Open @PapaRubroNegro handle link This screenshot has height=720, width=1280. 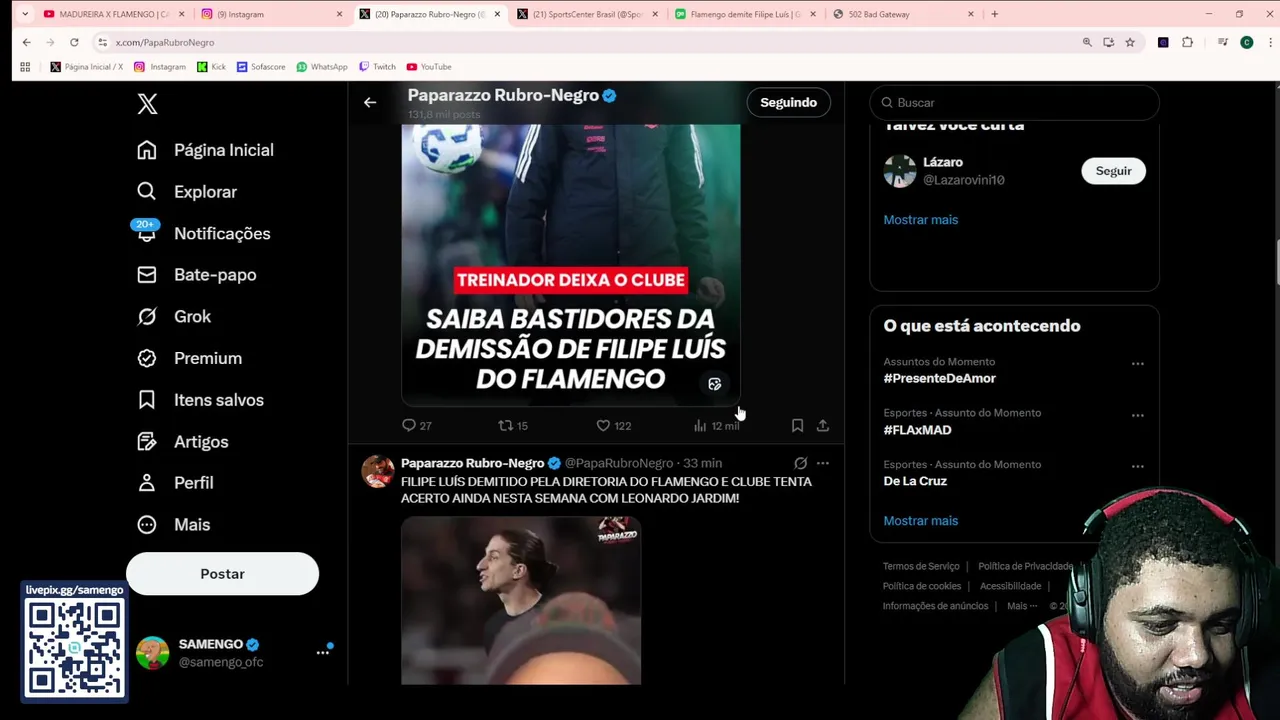pos(619,463)
